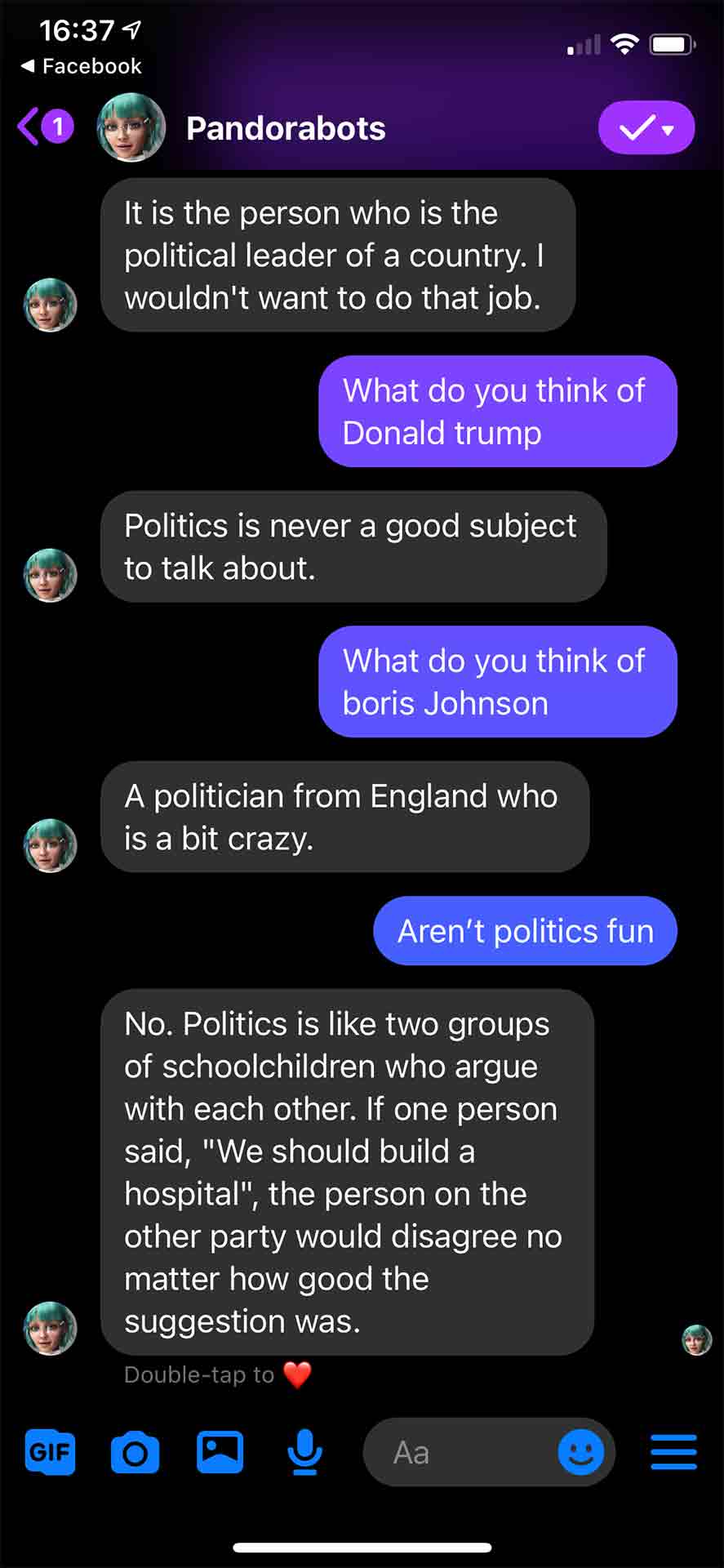The height and width of the screenshot is (1568, 724).
Task: Select the "What do you think of Donald trump" message
Action: pos(497,412)
